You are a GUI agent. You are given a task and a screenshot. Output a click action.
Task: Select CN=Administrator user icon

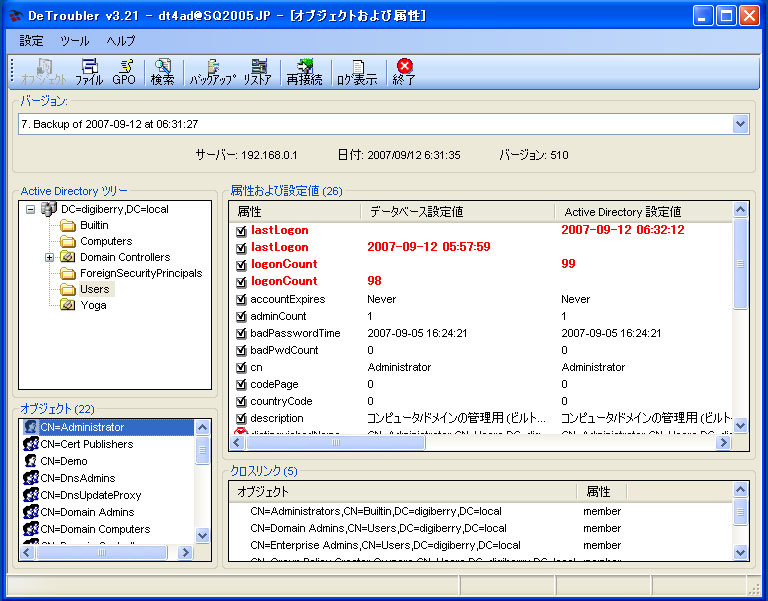coord(30,427)
